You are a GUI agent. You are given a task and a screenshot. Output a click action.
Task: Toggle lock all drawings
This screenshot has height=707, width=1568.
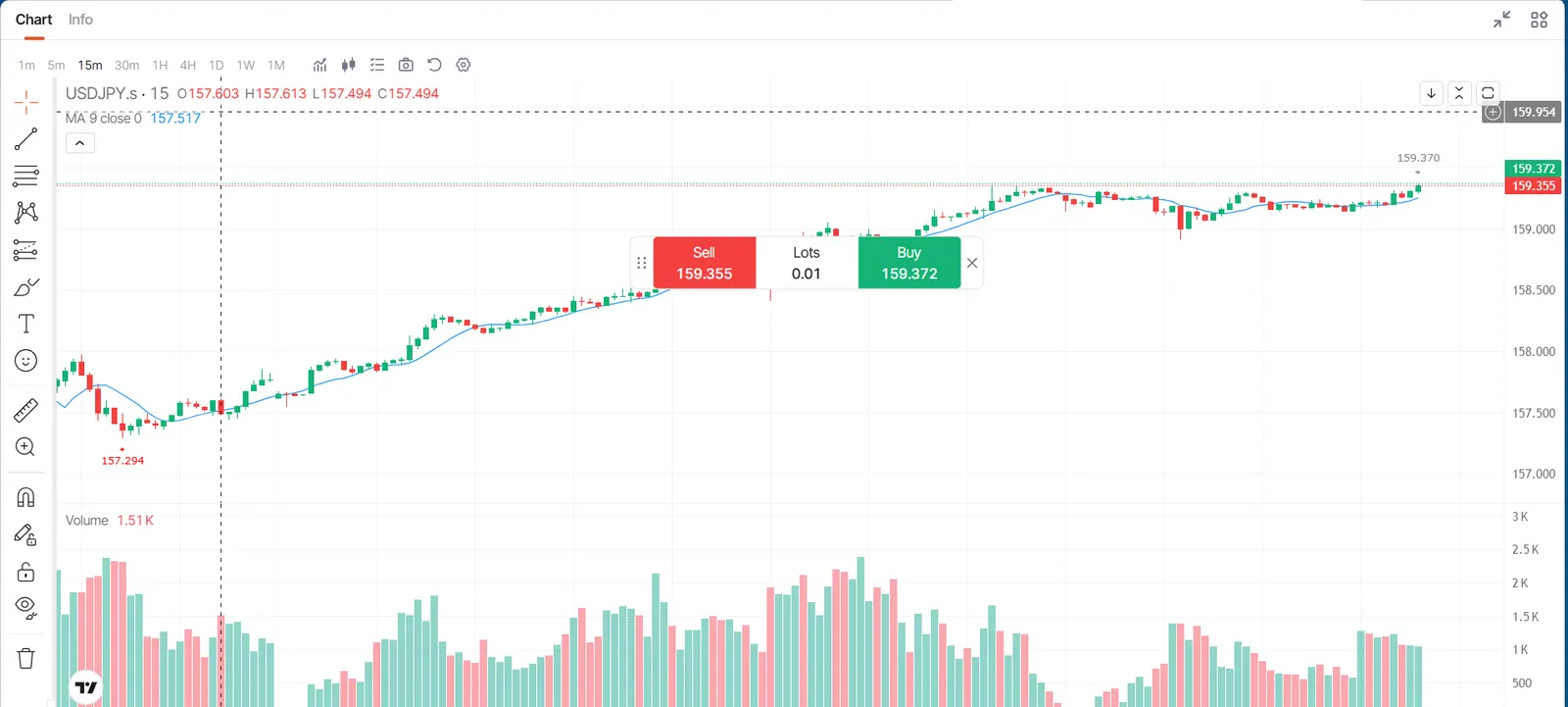[x=26, y=572]
